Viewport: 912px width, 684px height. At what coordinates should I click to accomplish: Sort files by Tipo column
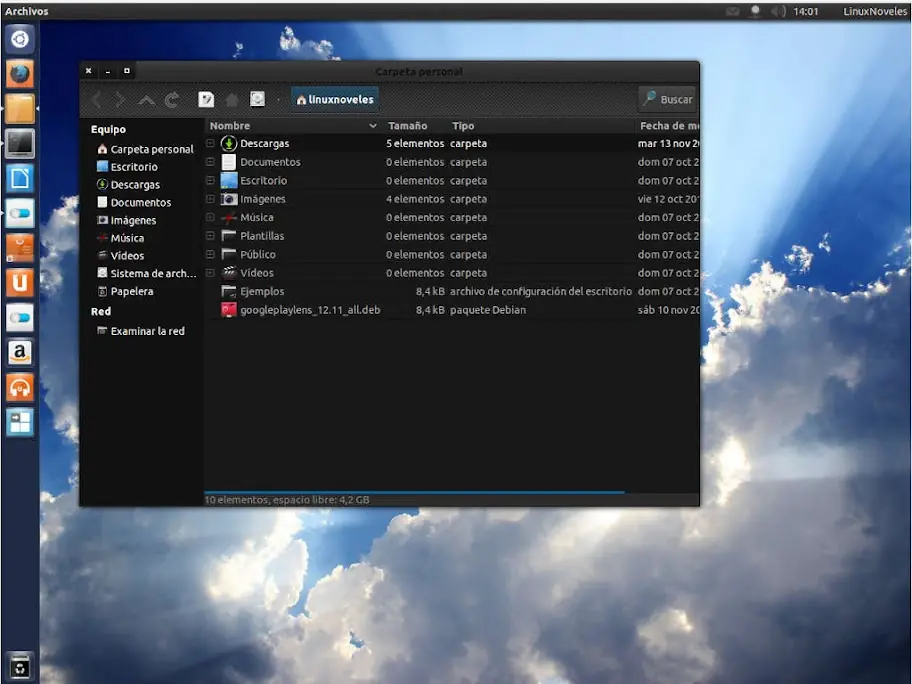click(x=463, y=126)
